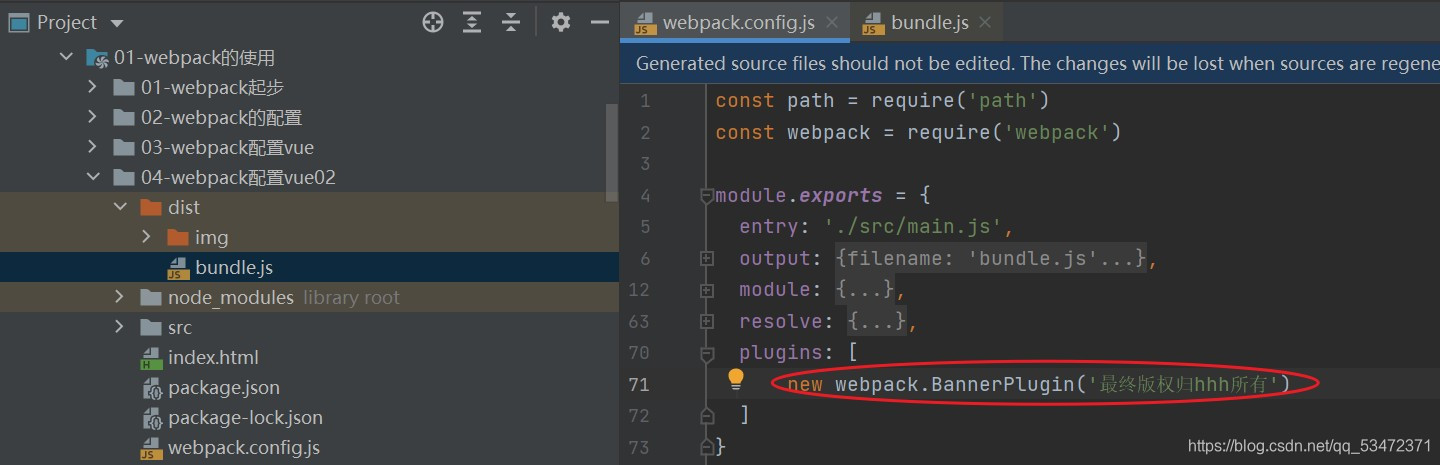The height and width of the screenshot is (465, 1440).
Task: Open the Project view dropdown
Action: [117, 23]
